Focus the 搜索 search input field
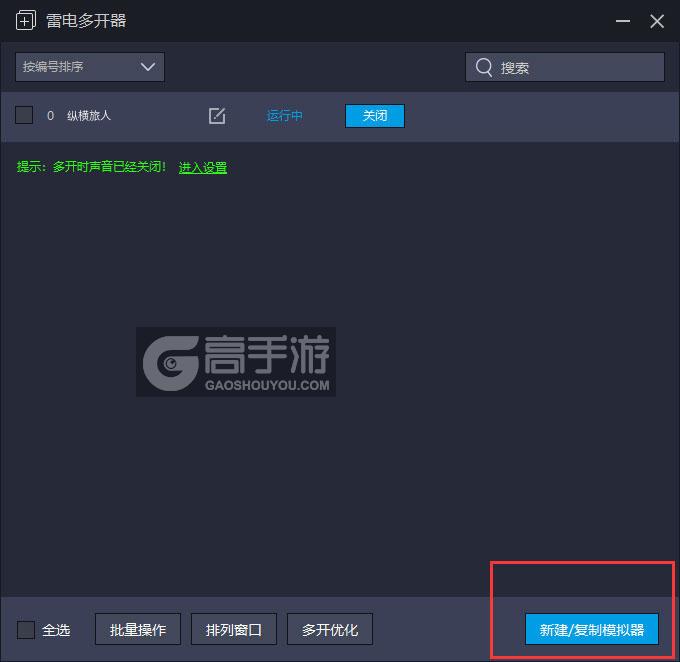The image size is (680, 662). coord(565,67)
